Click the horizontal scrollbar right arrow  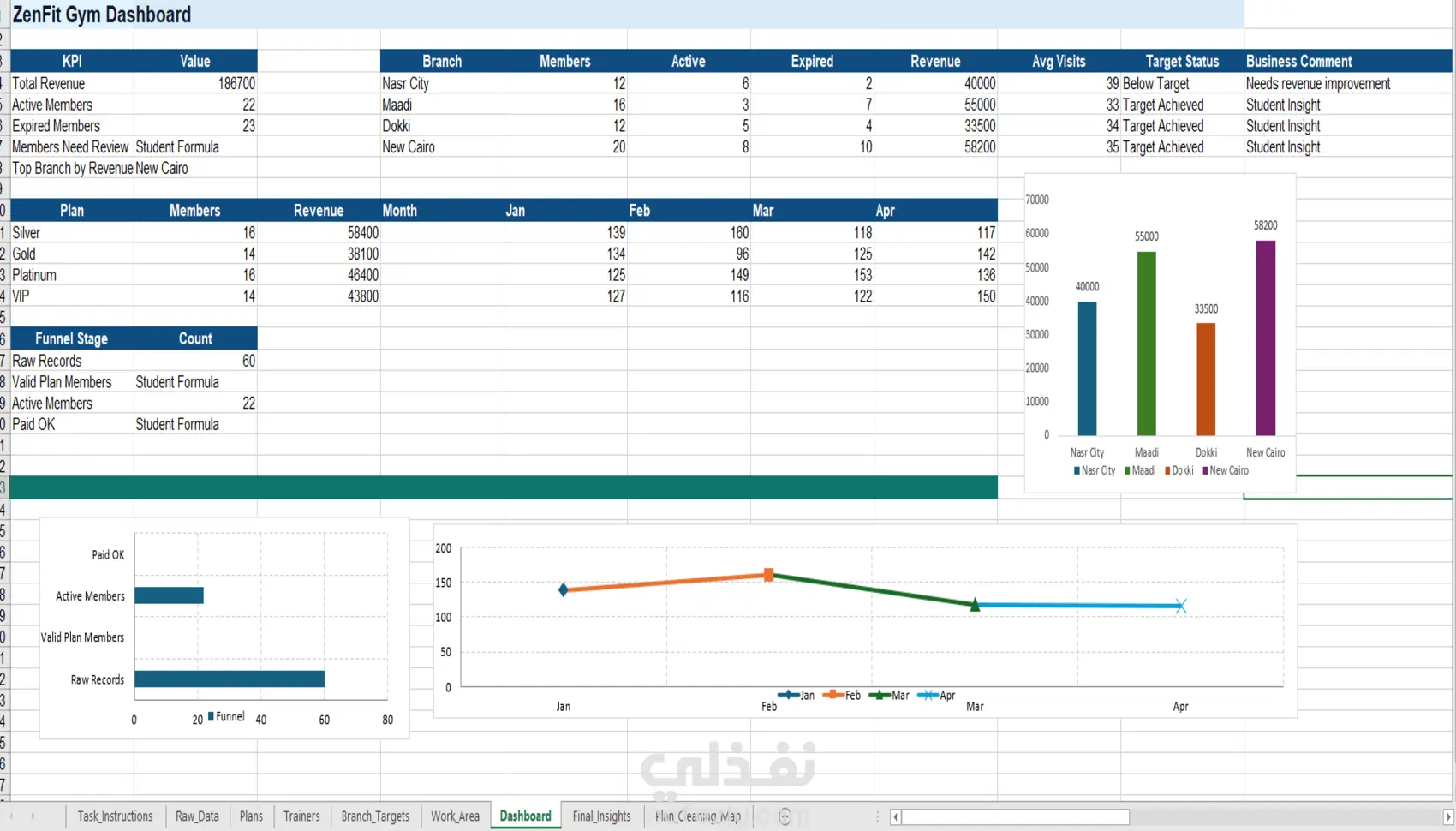[1448, 817]
